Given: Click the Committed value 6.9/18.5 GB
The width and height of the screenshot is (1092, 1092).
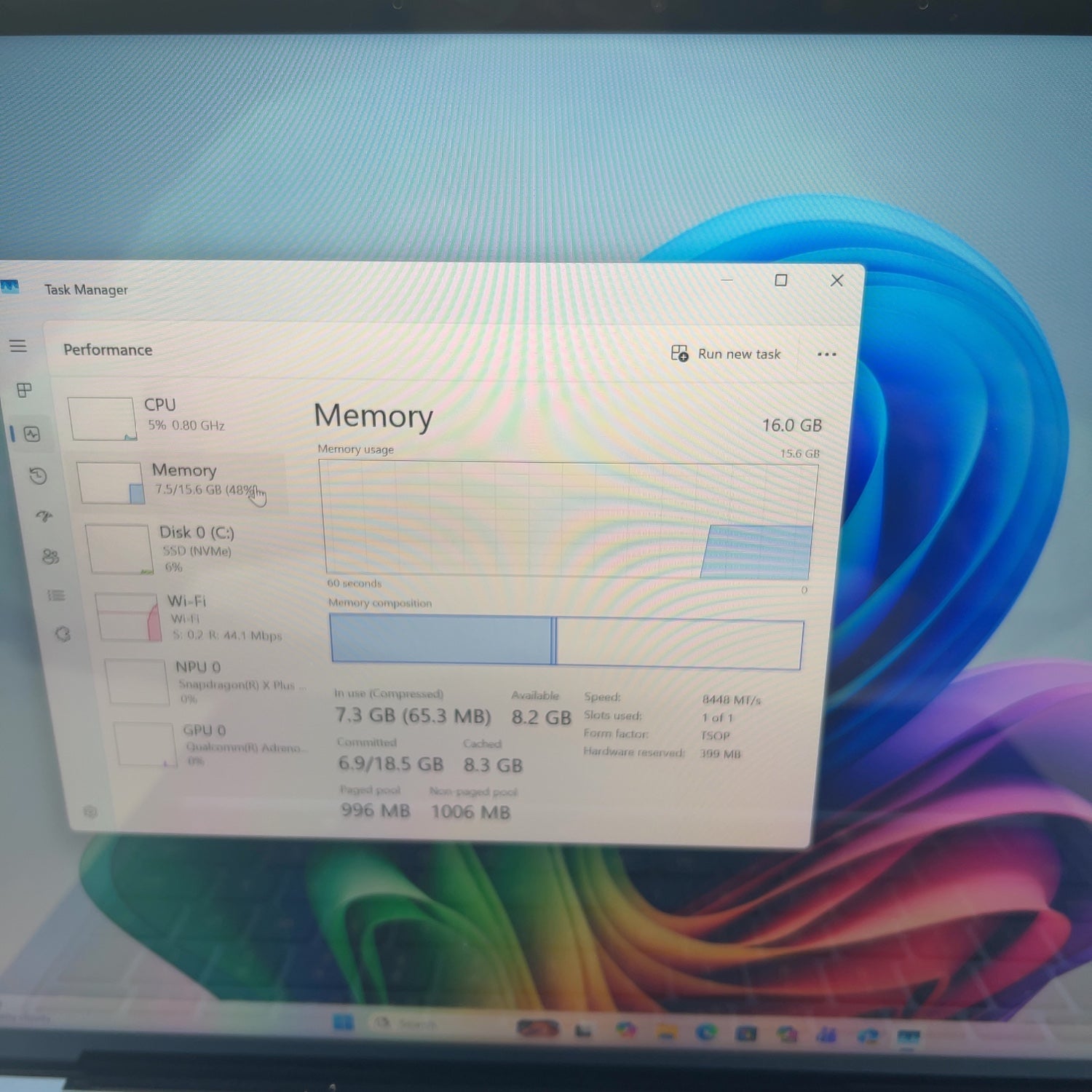Looking at the screenshot, I should tap(390, 764).
